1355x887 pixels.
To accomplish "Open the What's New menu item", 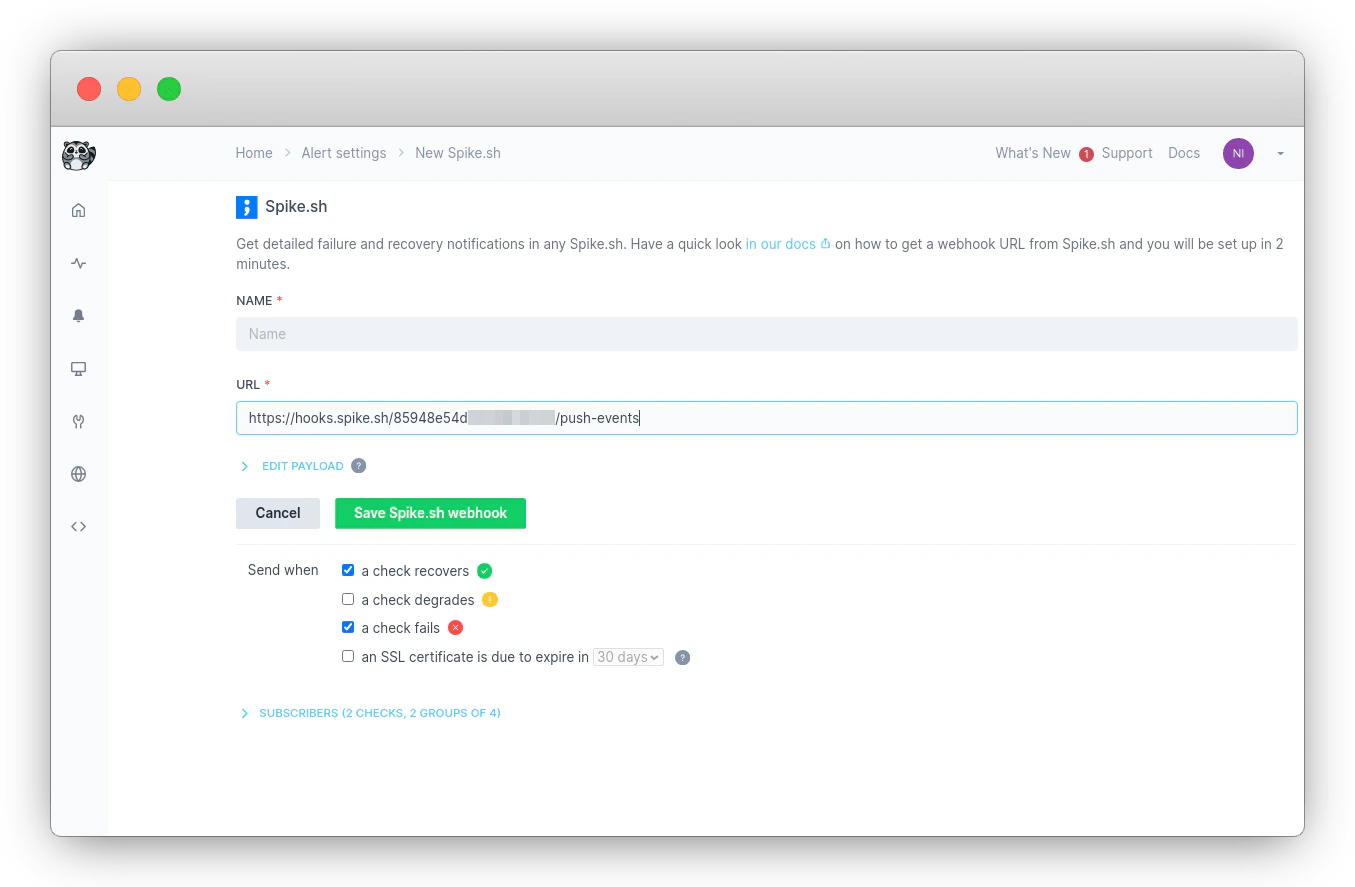I will coord(1033,153).
